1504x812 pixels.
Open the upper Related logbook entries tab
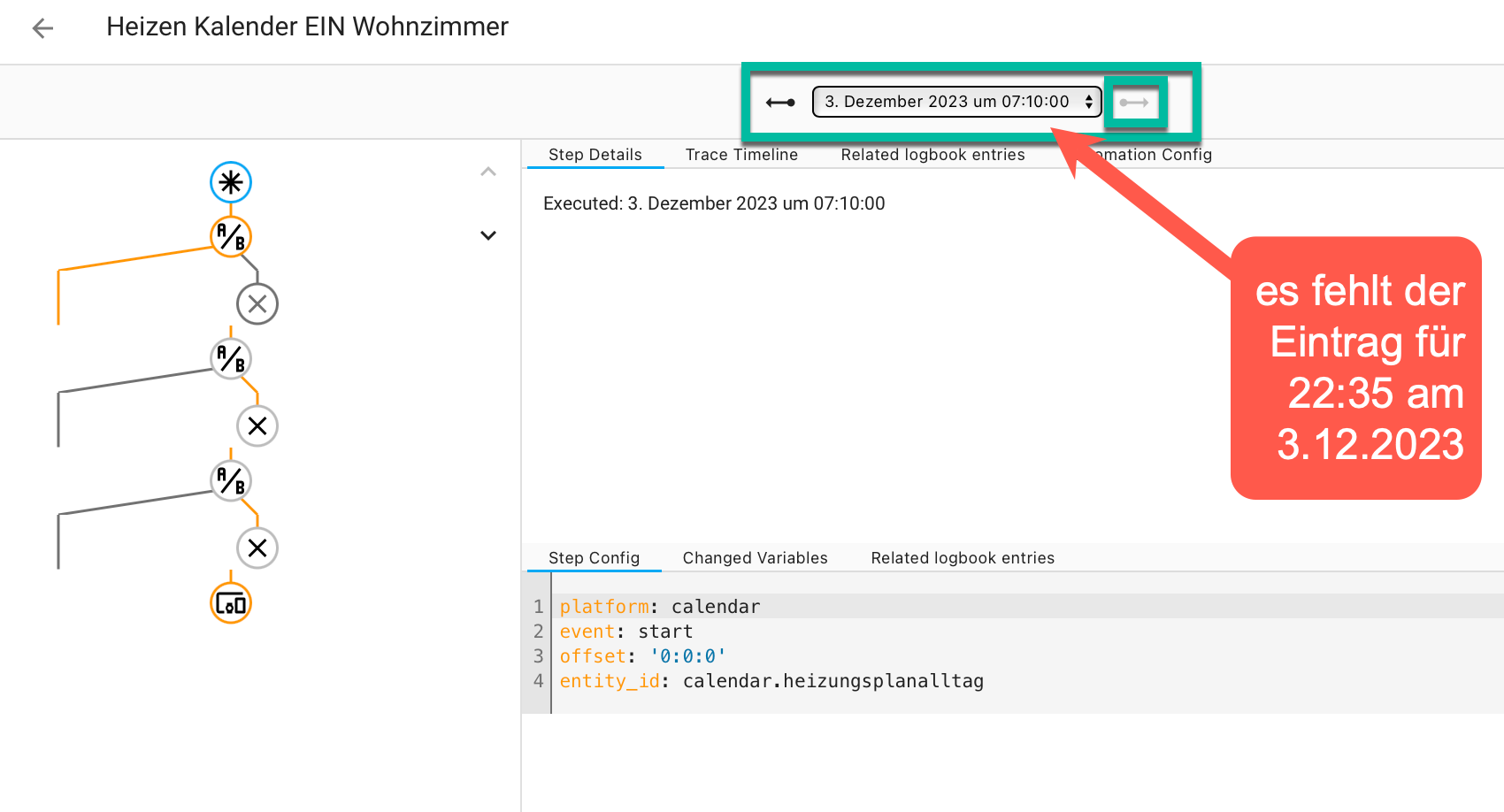point(932,155)
